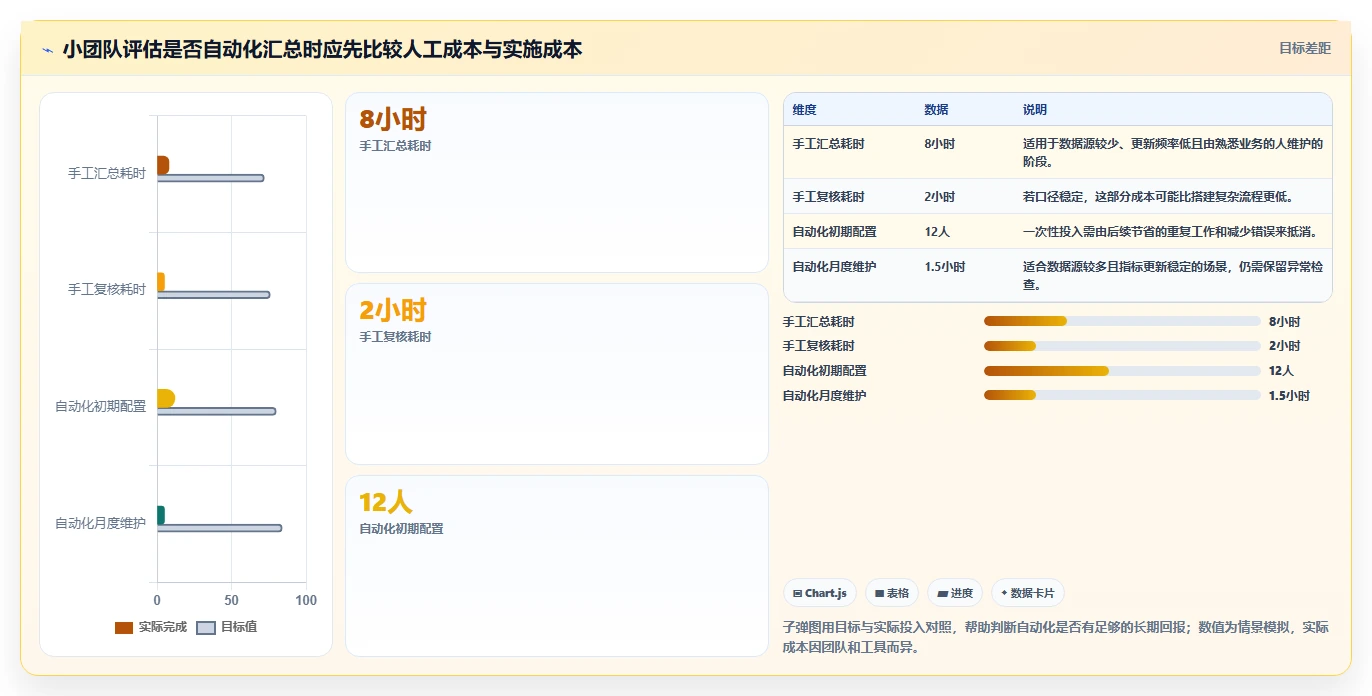1372x696 pixels.
Task: Click the 手工复核耗时 caption under the 2小时 card
Action: pos(395,337)
